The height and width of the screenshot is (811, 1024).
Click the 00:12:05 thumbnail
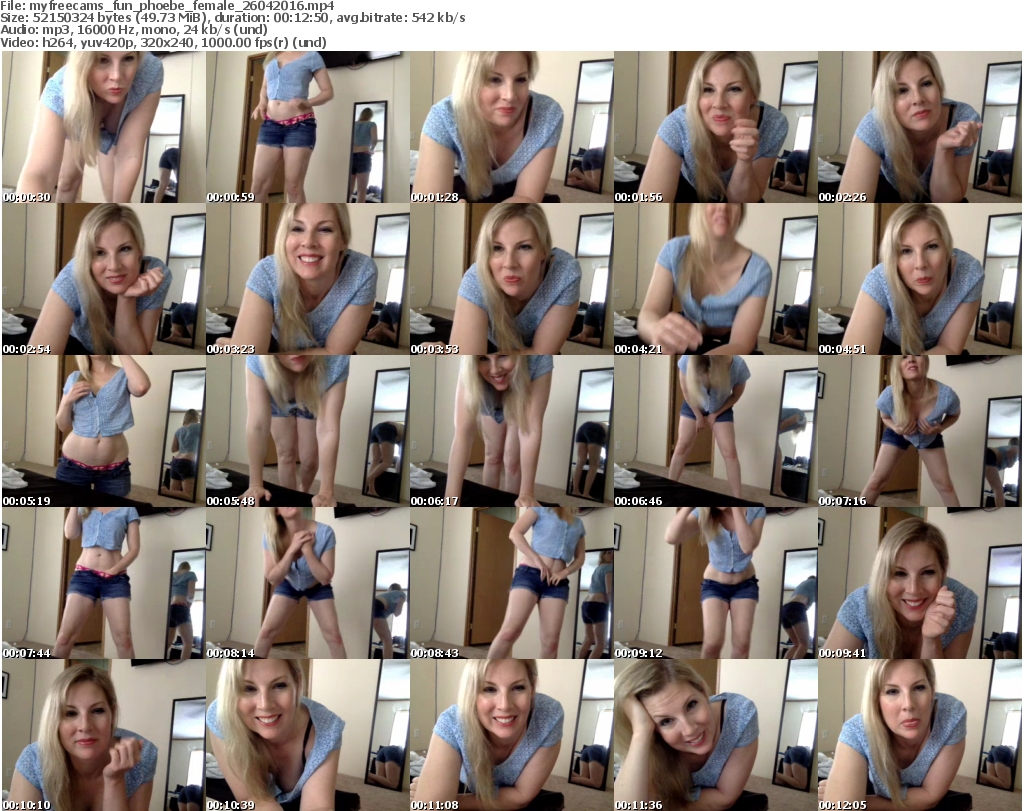920,735
